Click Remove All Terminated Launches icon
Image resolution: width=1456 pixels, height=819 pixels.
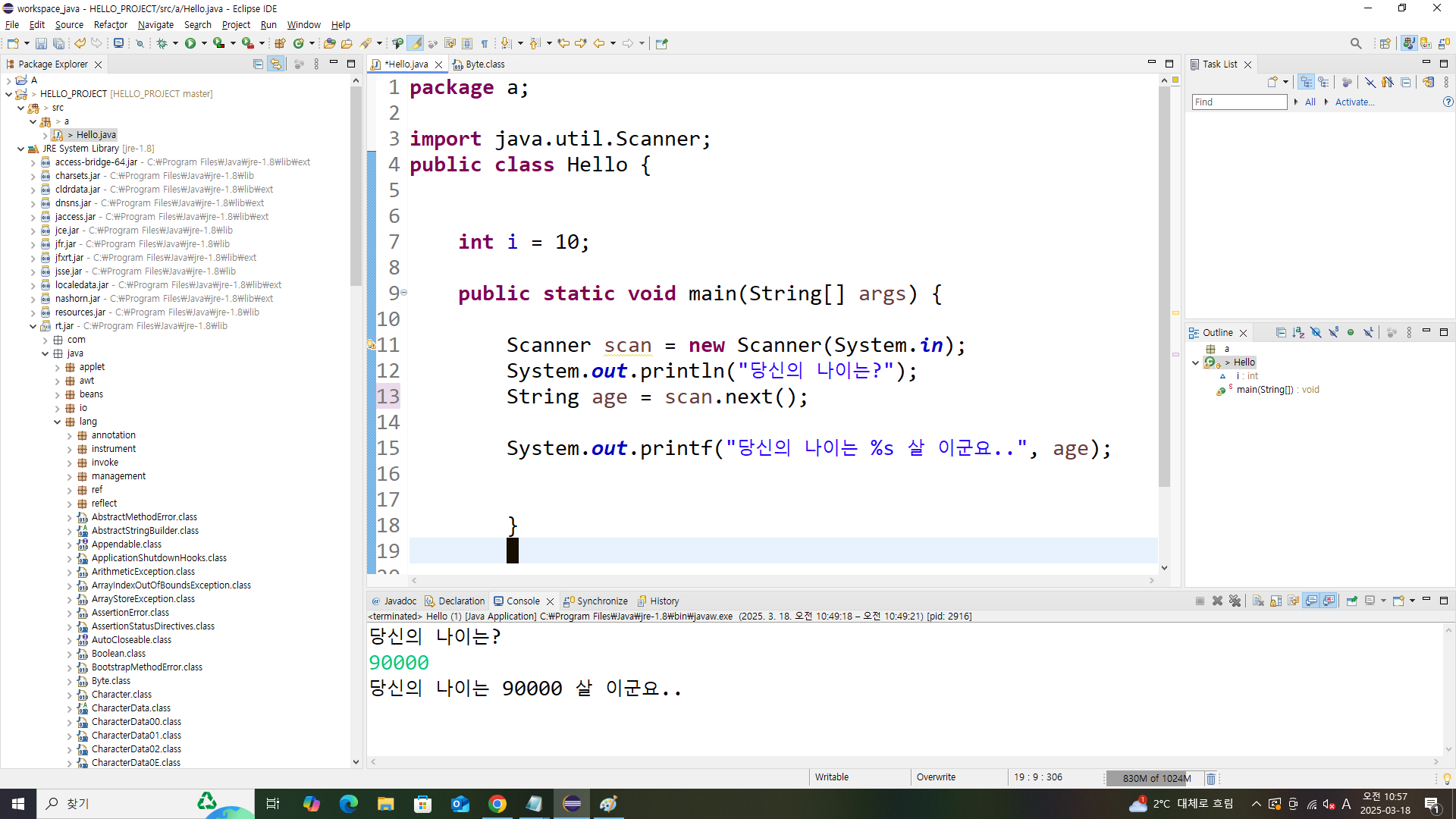[1235, 601]
